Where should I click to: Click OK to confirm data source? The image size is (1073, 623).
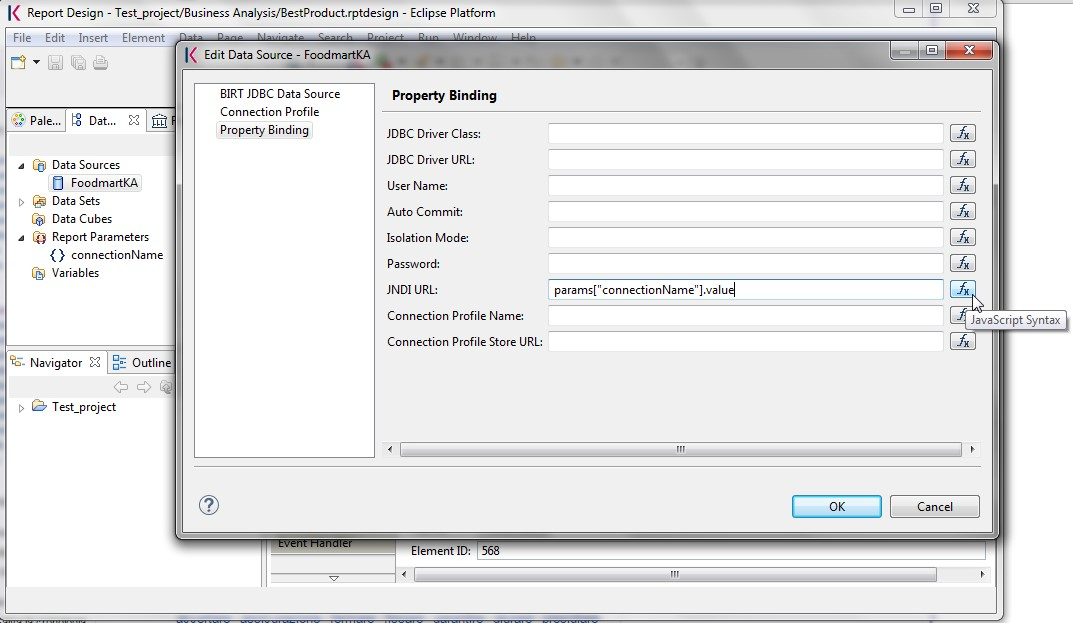[836, 507]
